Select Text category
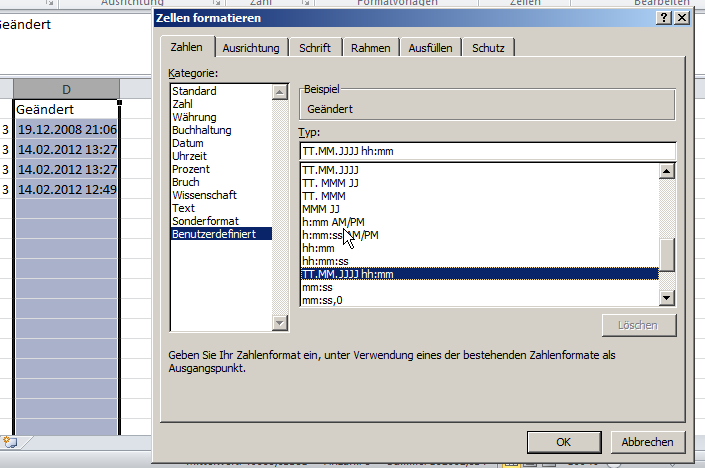 [221, 208]
